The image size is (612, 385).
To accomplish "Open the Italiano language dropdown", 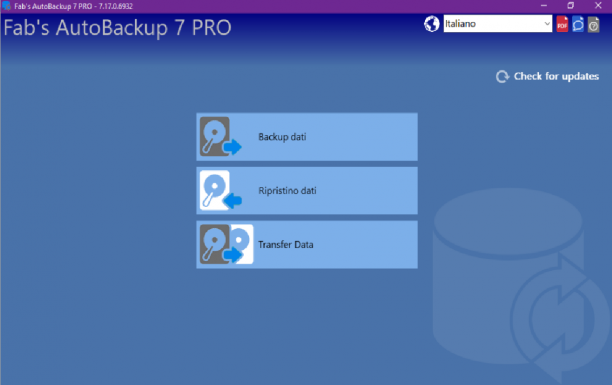I will [x=498, y=24].
